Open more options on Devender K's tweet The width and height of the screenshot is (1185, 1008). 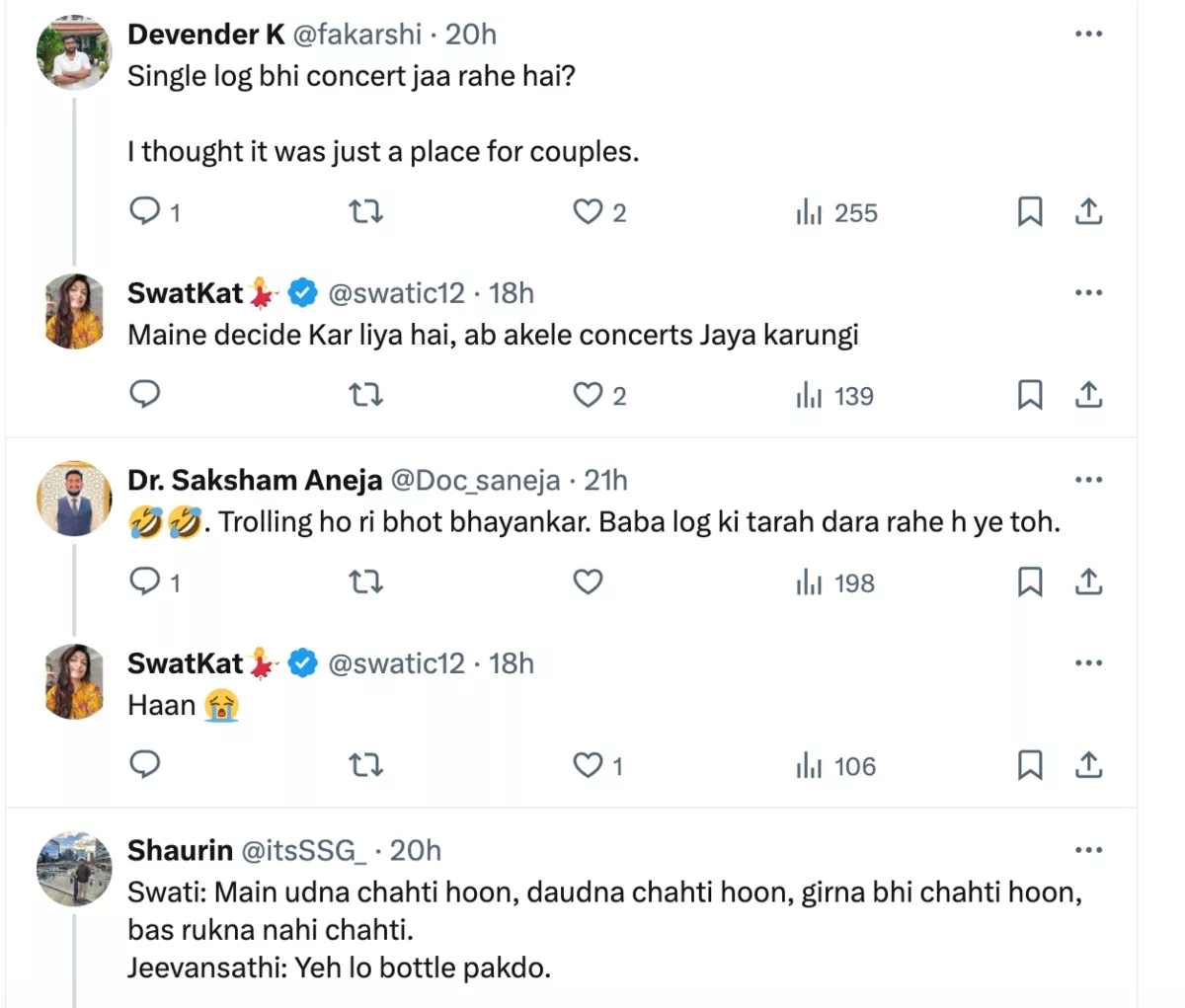(x=1088, y=35)
